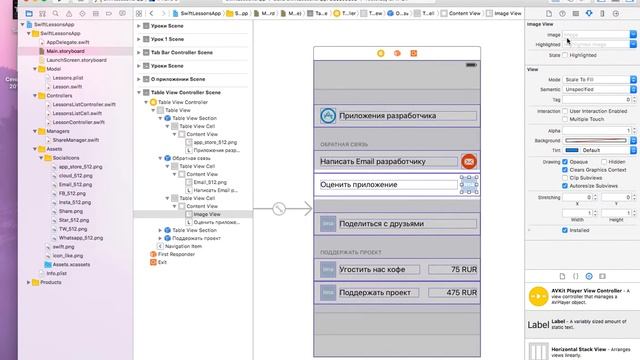Click the Alpha value field
The image size is (640, 360).
coord(597,131)
